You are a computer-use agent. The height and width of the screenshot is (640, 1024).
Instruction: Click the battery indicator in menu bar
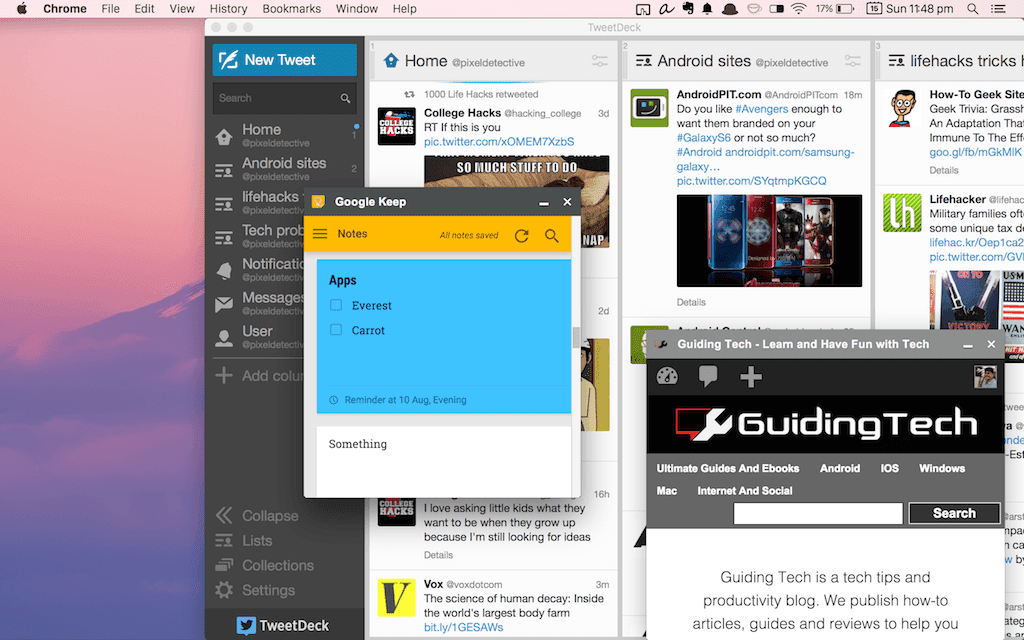click(844, 8)
